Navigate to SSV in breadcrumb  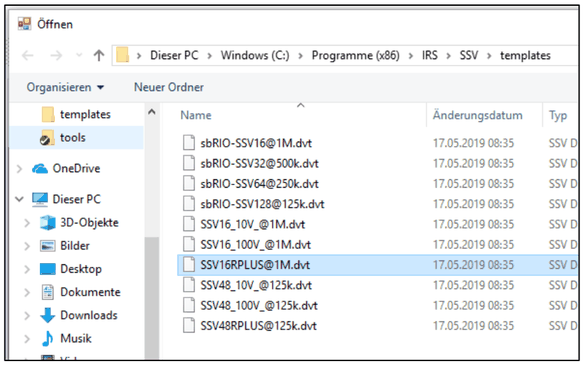(x=469, y=55)
